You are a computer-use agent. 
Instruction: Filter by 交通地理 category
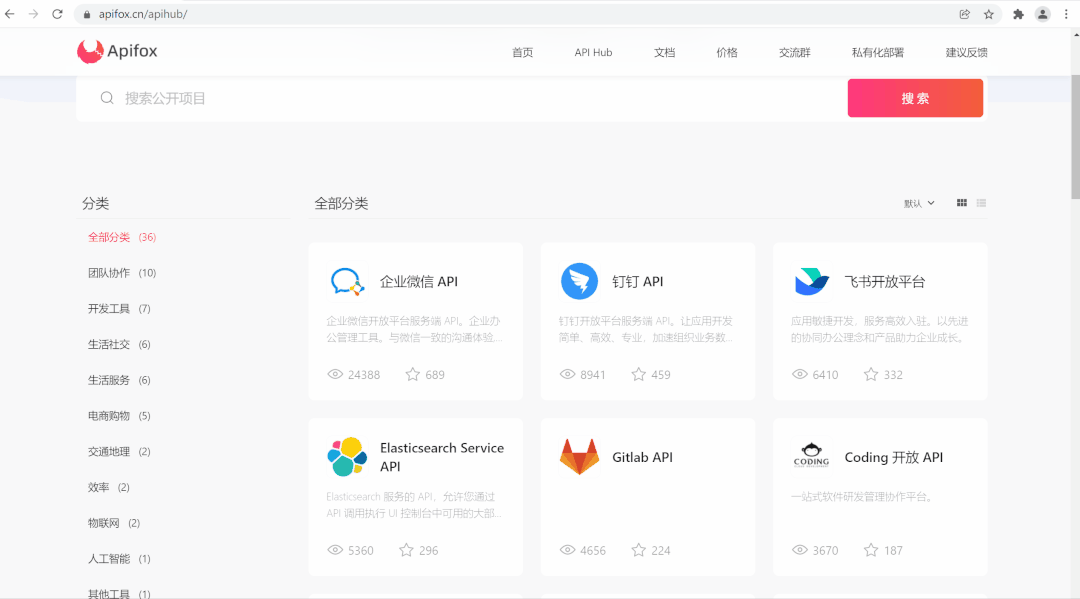point(119,452)
